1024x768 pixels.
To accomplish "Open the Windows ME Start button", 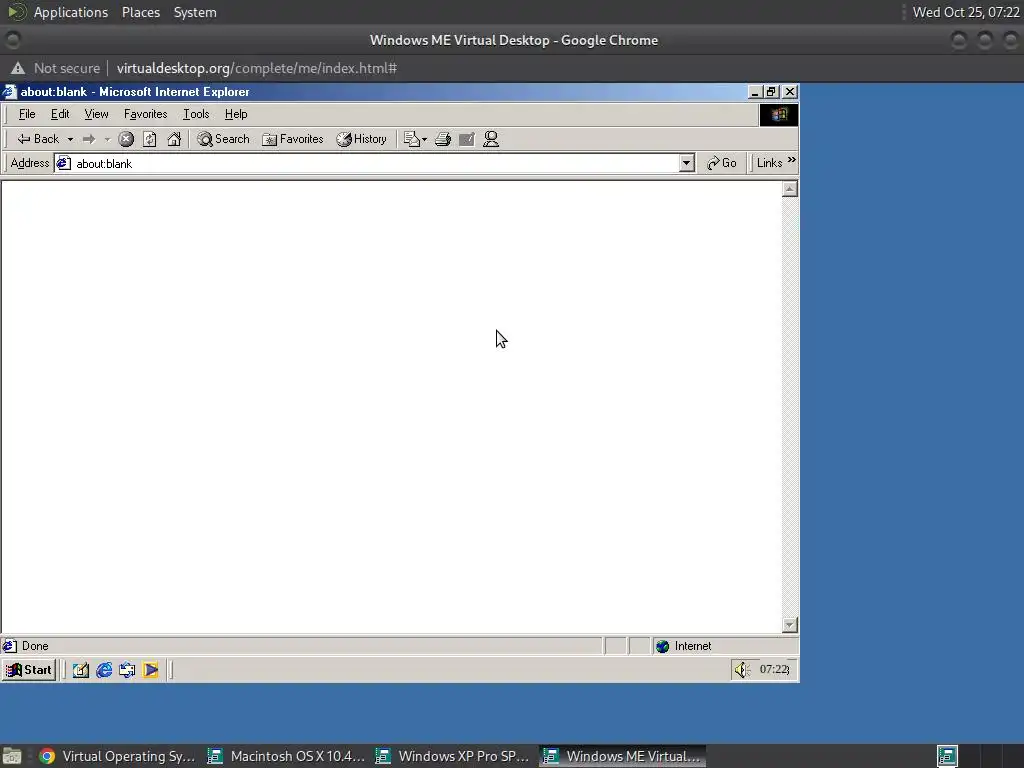I will [29, 670].
